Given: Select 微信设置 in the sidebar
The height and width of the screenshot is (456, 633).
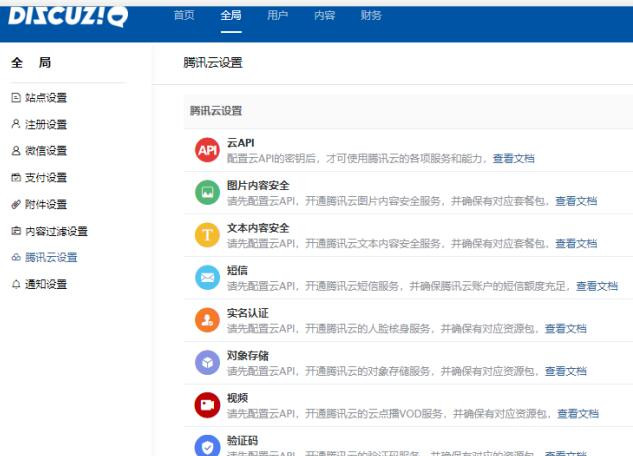Looking at the screenshot, I should (45, 151).
